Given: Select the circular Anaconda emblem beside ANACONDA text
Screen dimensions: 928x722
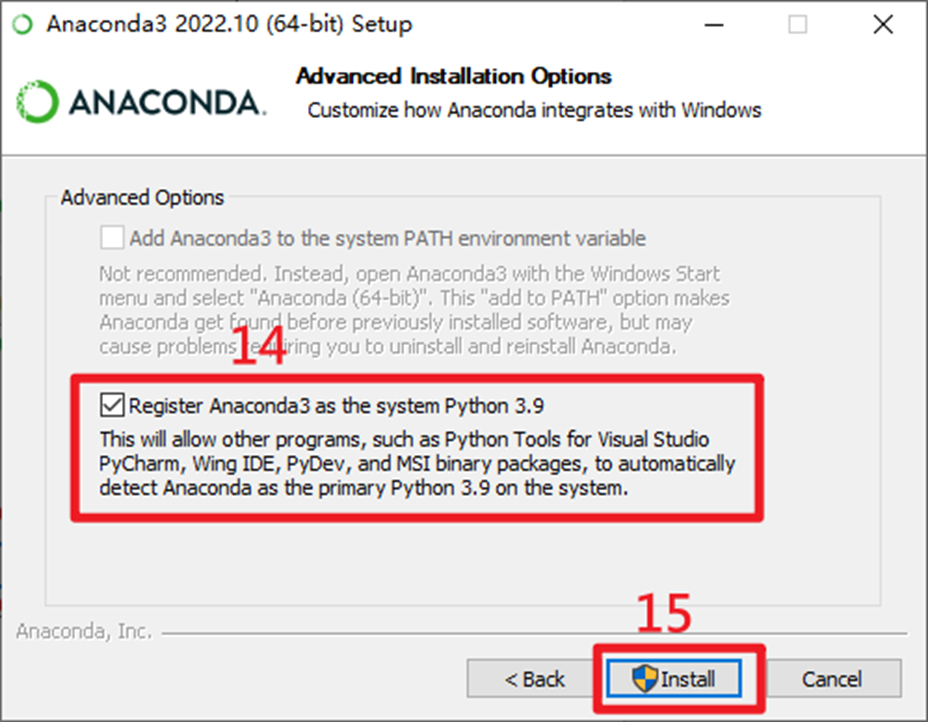Looking at the screenshot, I should (38, 99).
